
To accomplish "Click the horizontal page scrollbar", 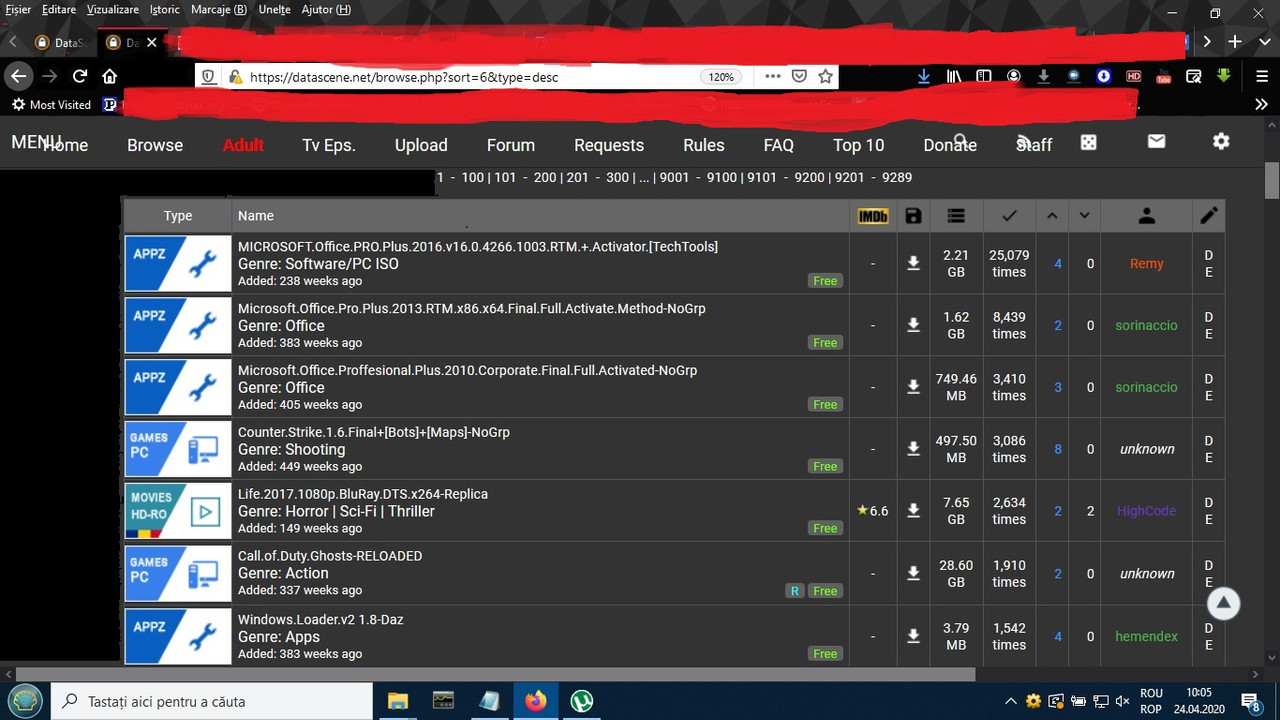I will coord(495,675).
